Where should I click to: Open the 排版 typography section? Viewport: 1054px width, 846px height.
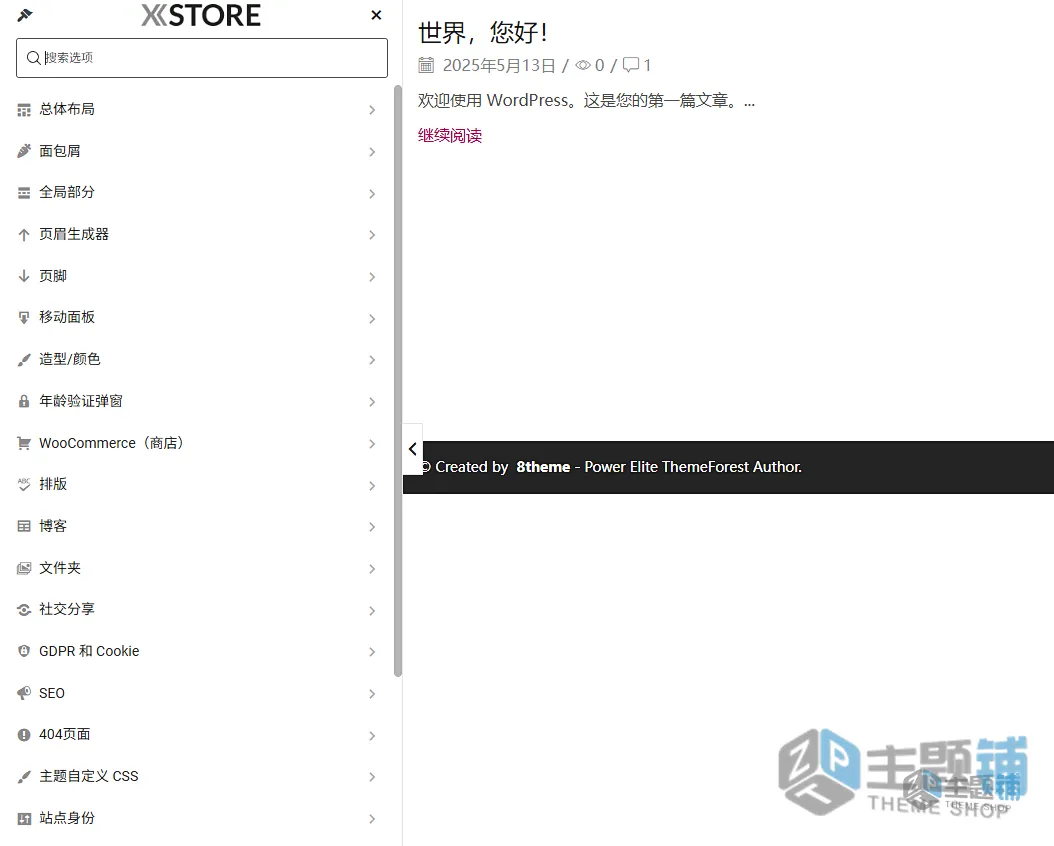[196, 484]
